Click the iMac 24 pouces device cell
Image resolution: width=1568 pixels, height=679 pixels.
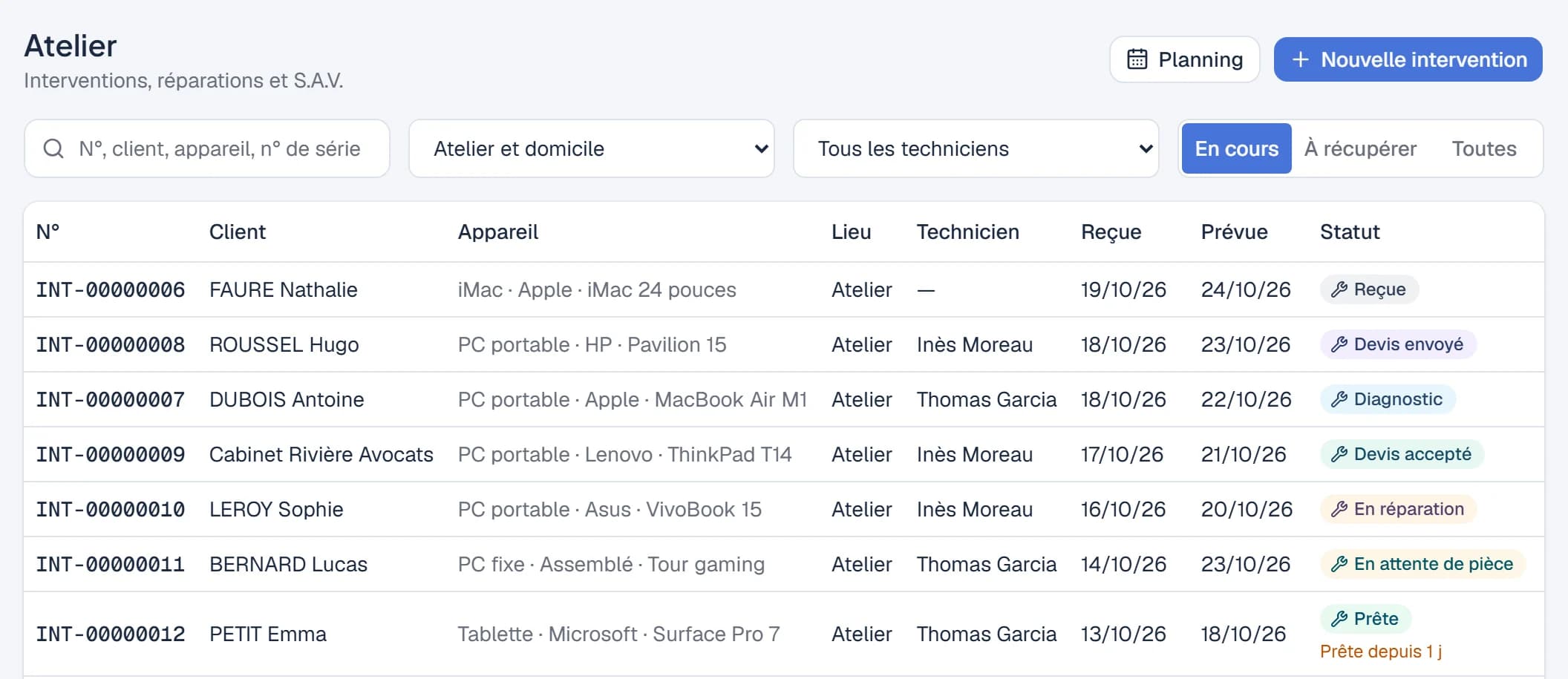[597, 289]
